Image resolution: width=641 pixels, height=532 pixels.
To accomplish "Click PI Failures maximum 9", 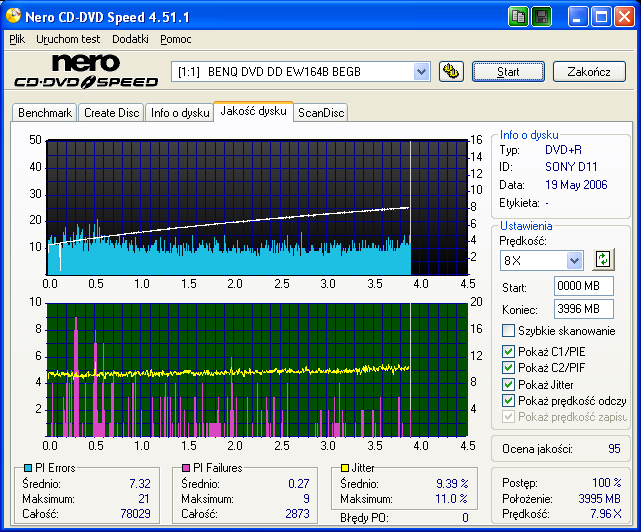I will coord(306,499).
